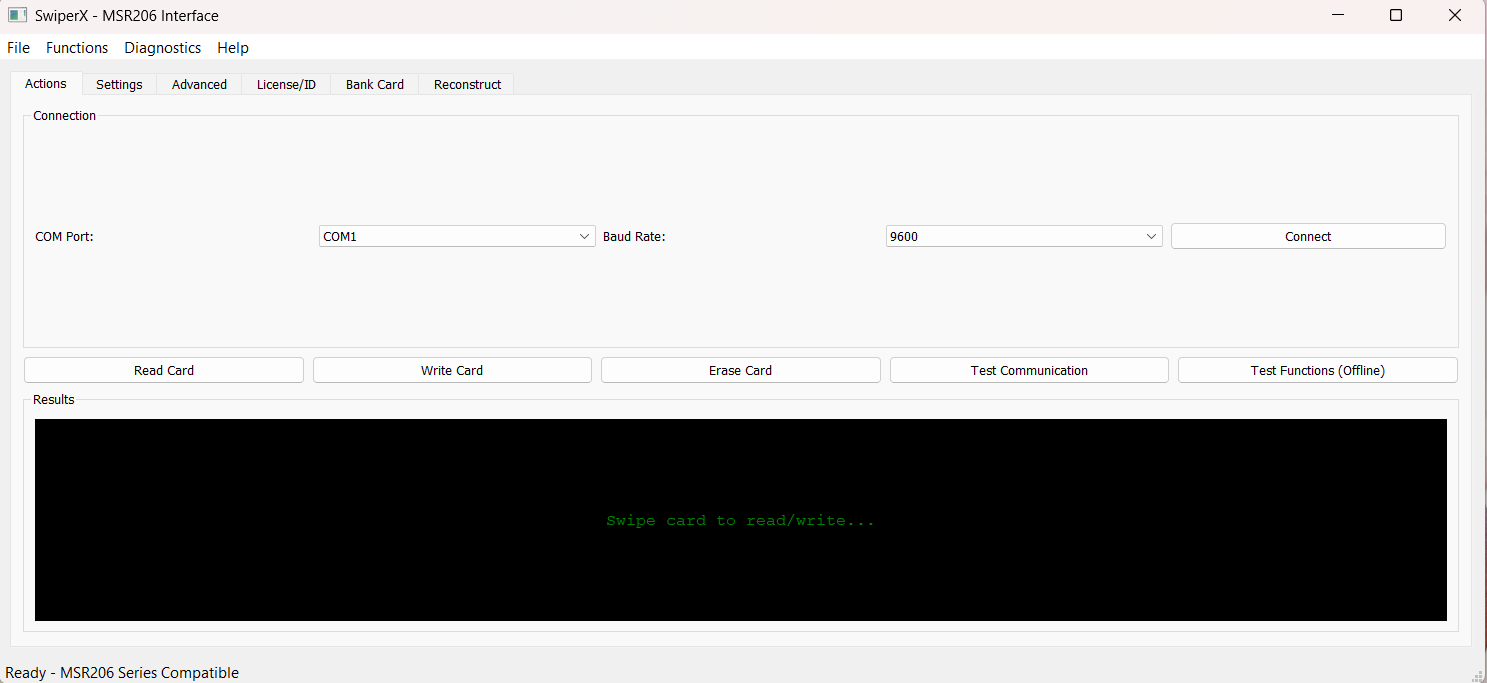Open the Help menu

[233, 48]
